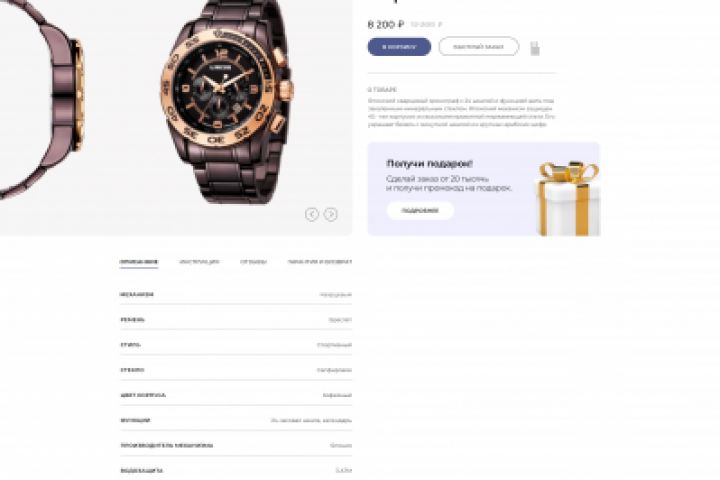Add the watch to cart with blue button
This screenshot has width=720, height=480.
(399, 47)
